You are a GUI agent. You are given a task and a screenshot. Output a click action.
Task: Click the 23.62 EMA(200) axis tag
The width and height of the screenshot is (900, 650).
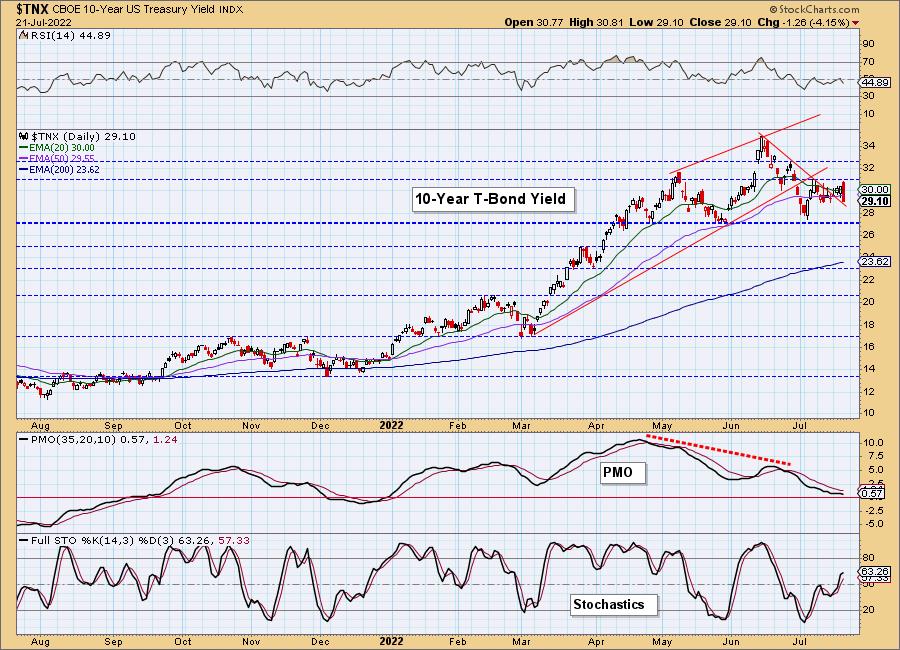click(875, 261)
